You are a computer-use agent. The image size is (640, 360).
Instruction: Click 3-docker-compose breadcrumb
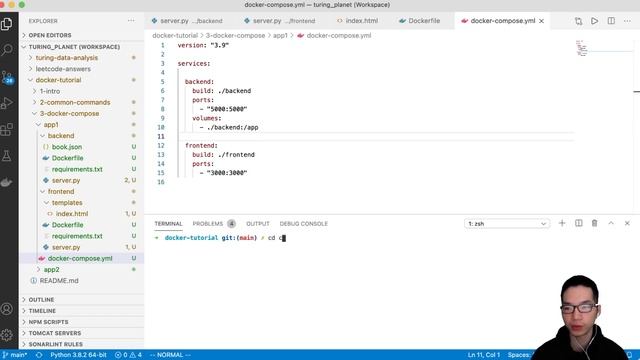(x=235, y=36)
